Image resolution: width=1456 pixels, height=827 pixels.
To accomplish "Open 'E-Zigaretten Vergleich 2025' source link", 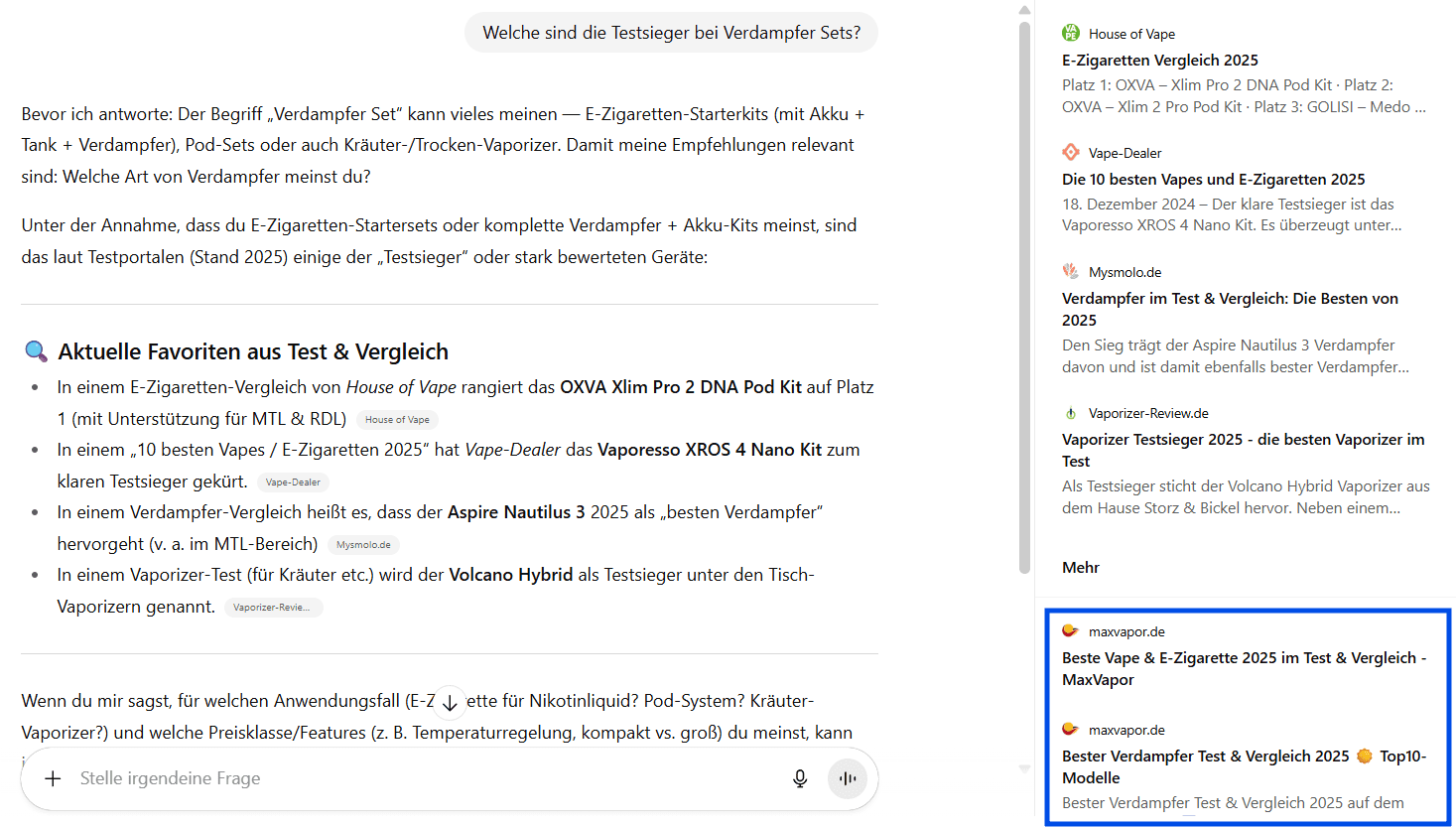I will pos(1160,61).
